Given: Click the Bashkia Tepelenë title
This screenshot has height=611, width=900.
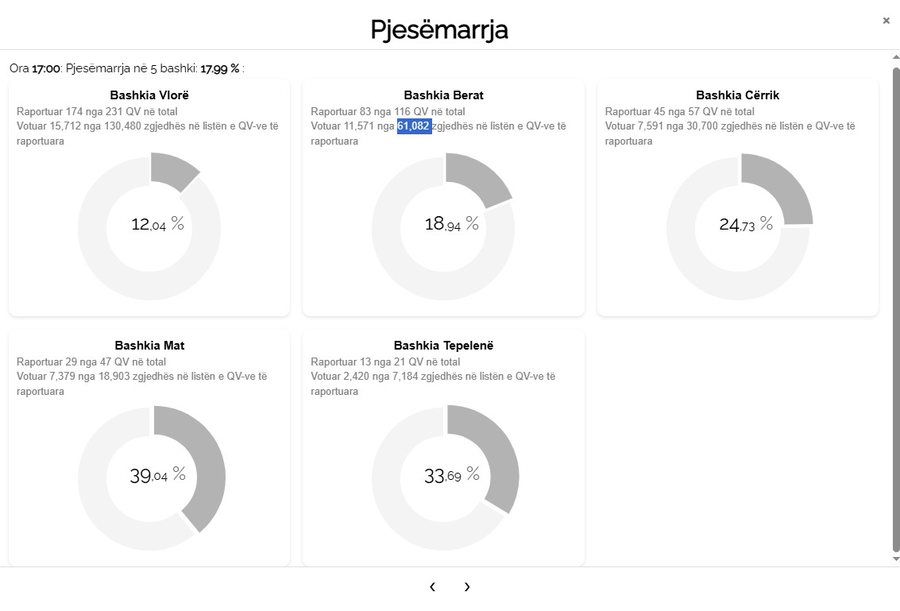Looking at the screenshot, I should click(x=444, y=346).
